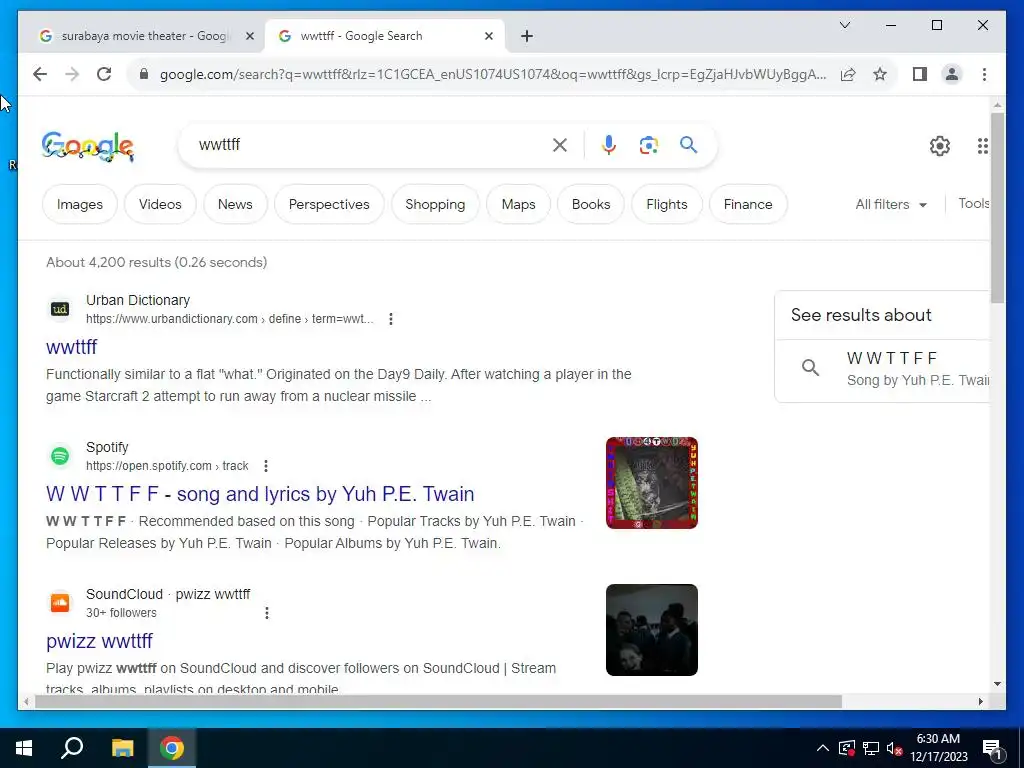Click muted volume icon in tray
This screenshot has height=768, width=1024.
click(894, 748)
